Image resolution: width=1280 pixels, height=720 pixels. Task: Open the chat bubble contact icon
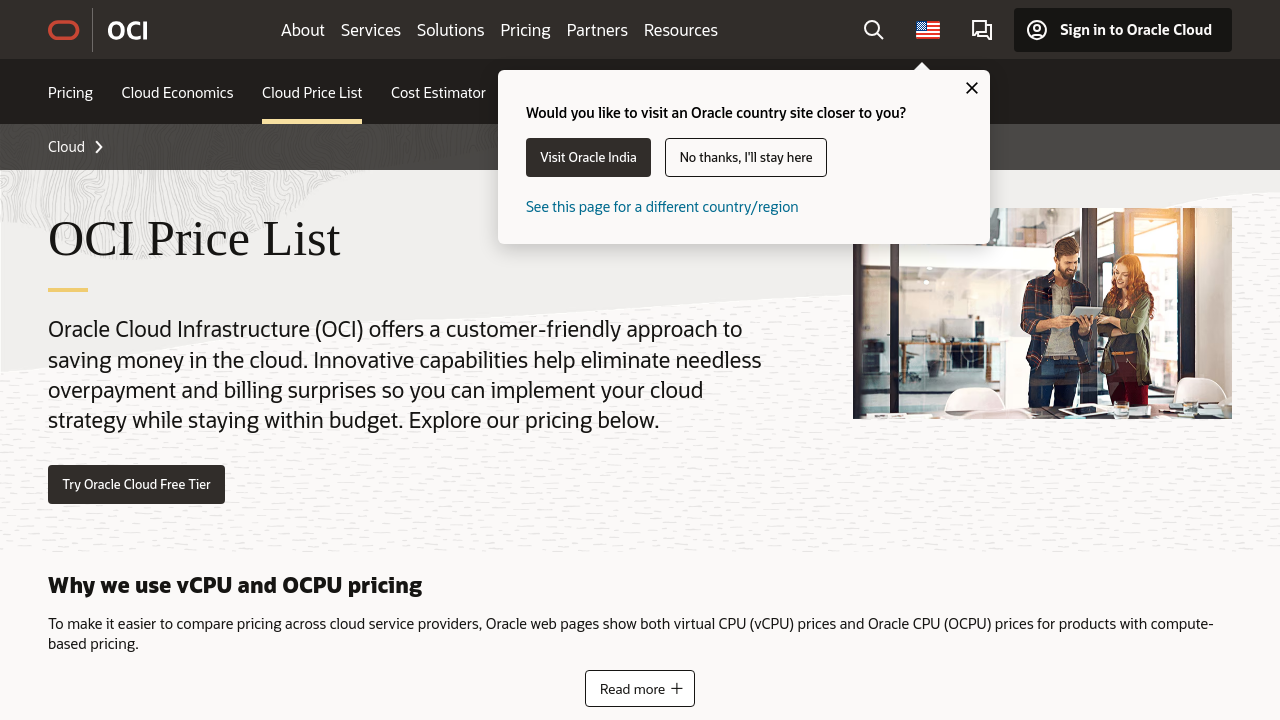click(981, 30)
